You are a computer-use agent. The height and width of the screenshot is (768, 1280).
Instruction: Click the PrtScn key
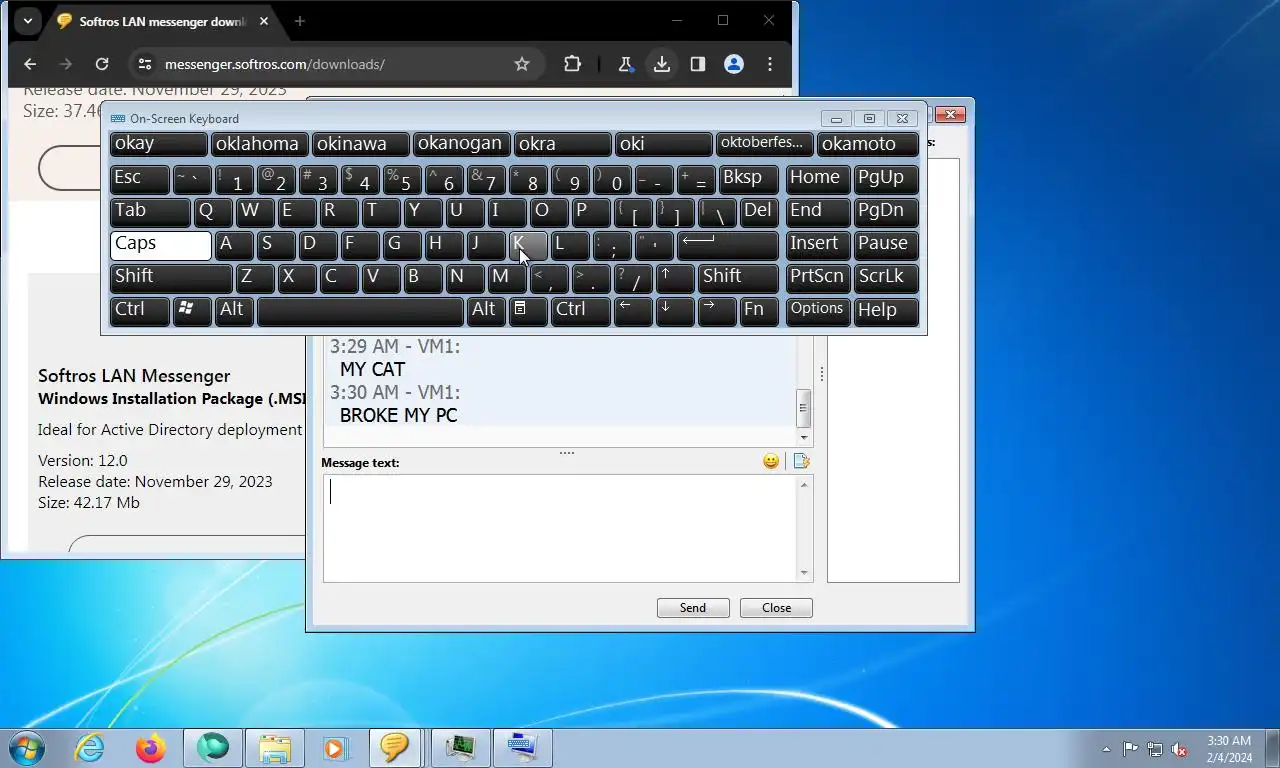point(818,278)
